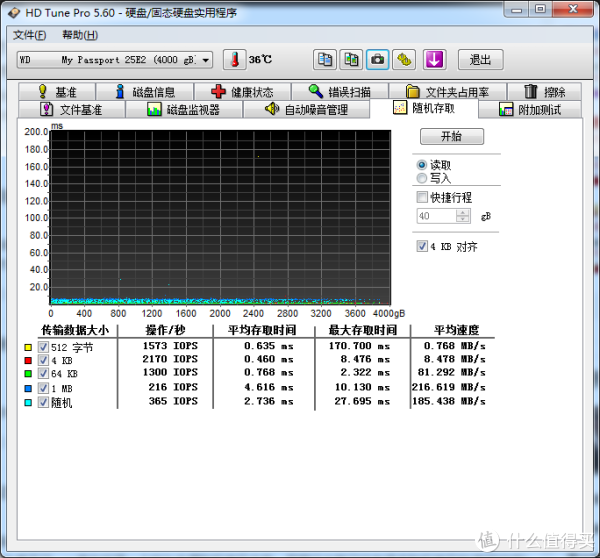Copy info to clipboard icon
Screen dimensions: 600x558
(x=325, y=60)
